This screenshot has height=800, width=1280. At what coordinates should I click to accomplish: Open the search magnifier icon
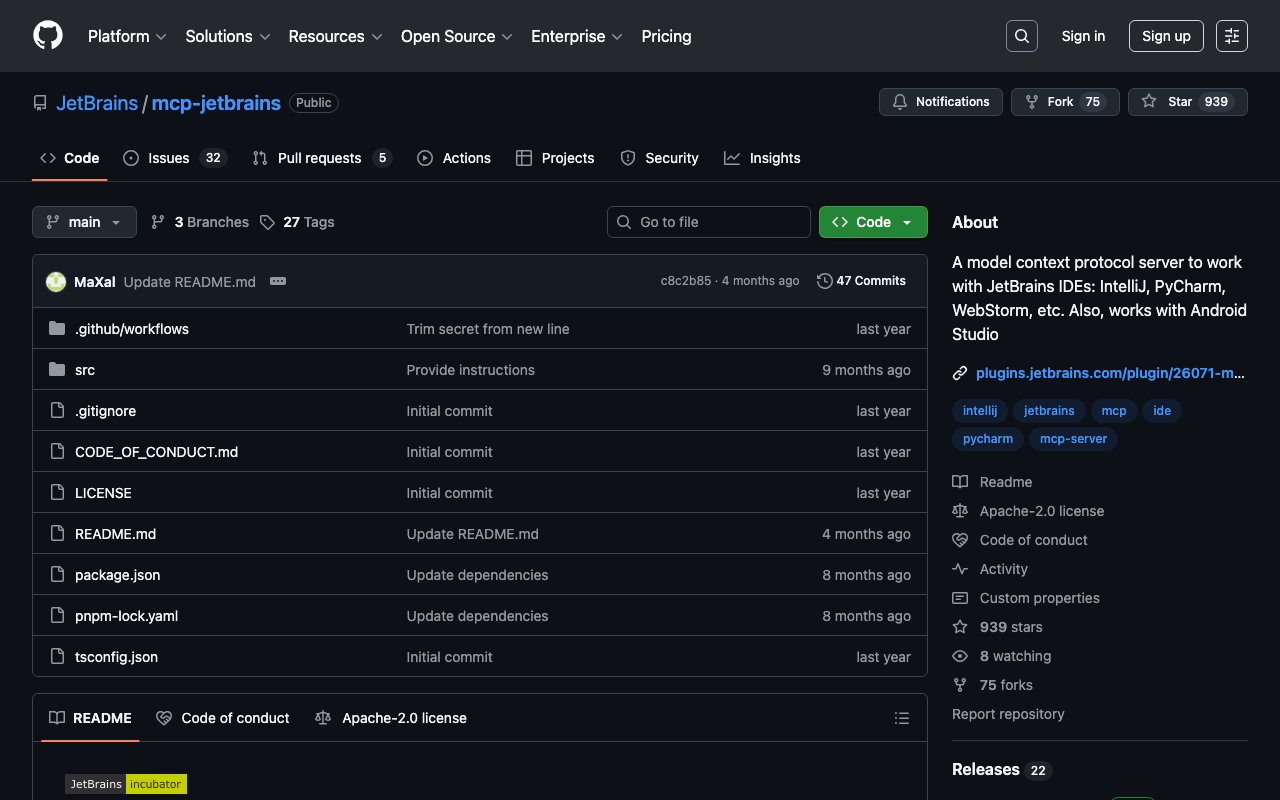coord(1021,36)
